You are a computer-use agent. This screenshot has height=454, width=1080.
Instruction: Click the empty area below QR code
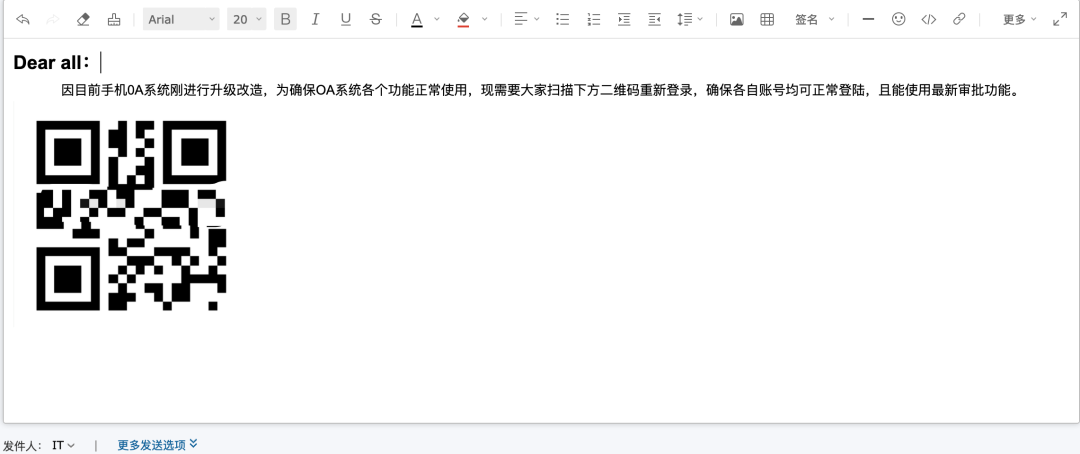540,372
